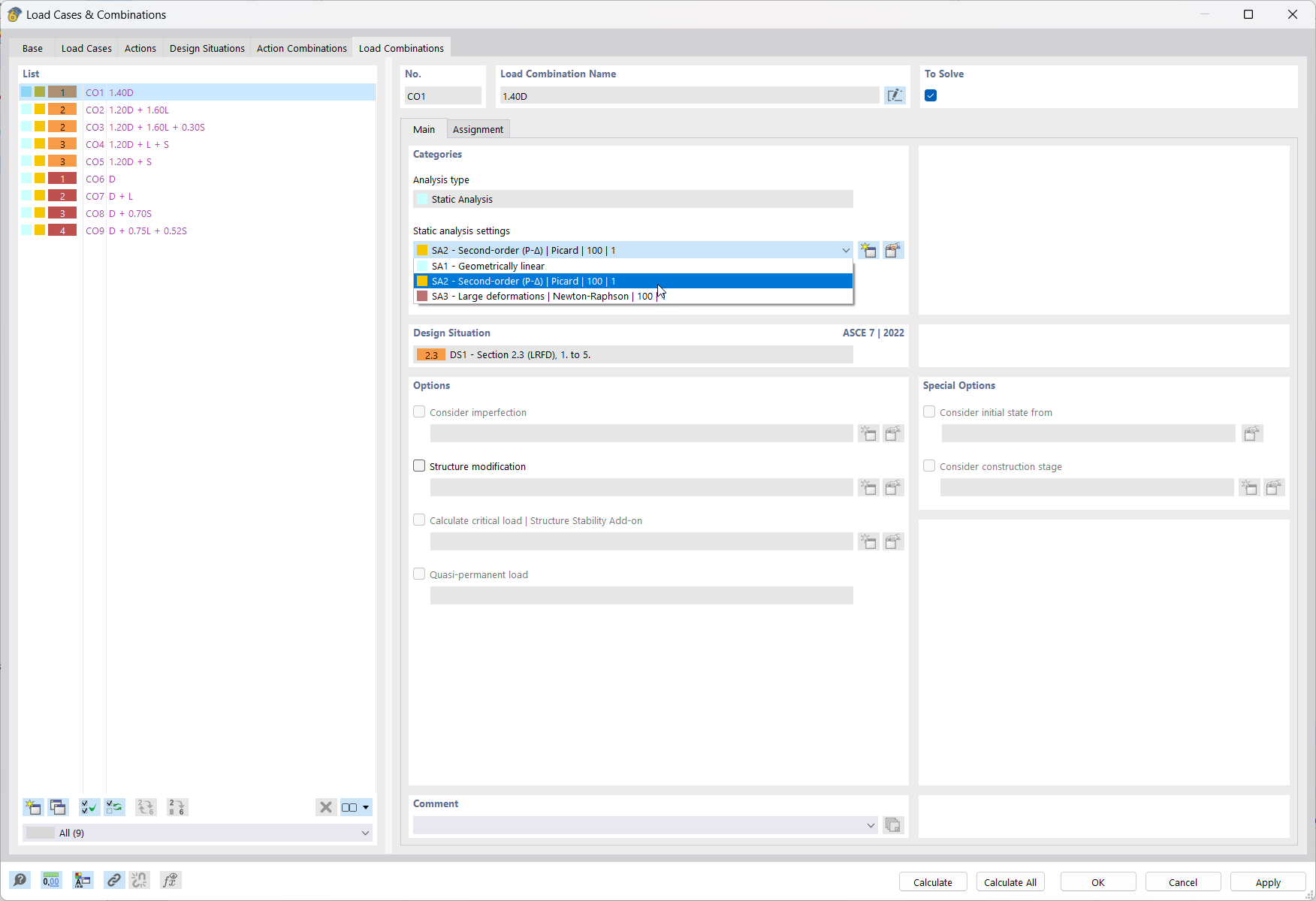Select the Main sub-tab

[x=424, y=129]
